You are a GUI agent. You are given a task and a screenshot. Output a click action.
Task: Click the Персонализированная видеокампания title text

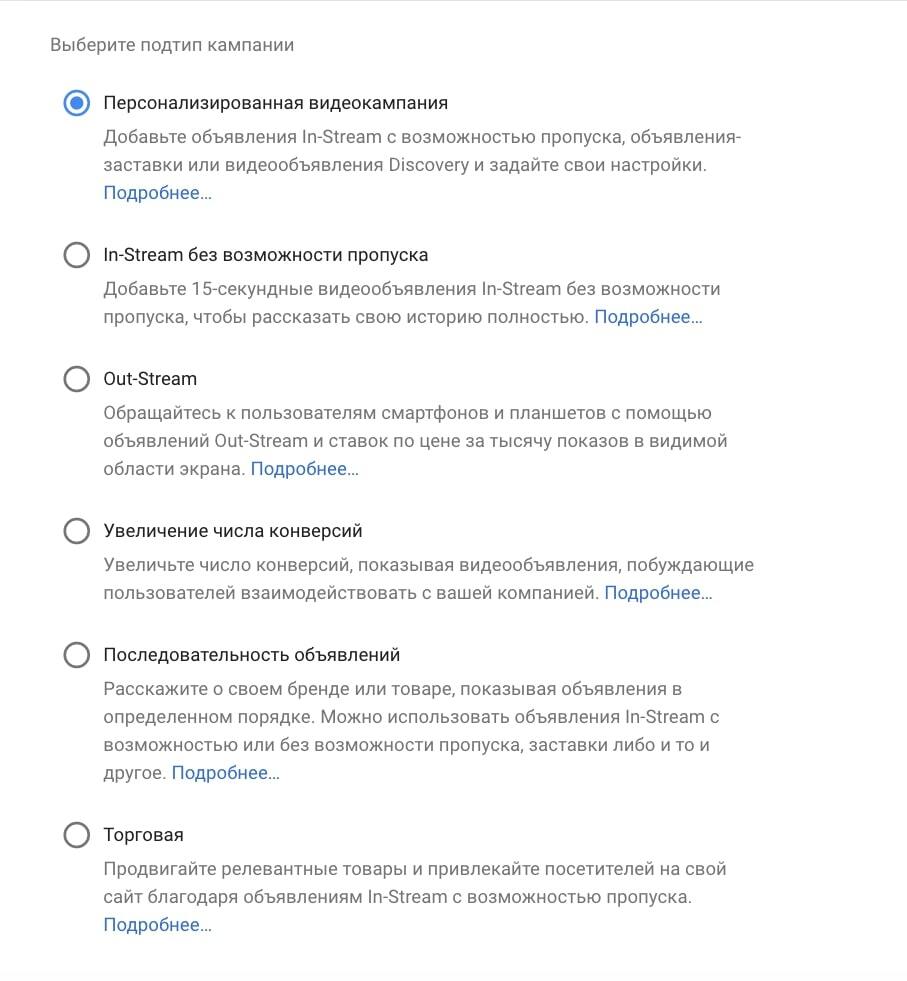click(276, 103)
